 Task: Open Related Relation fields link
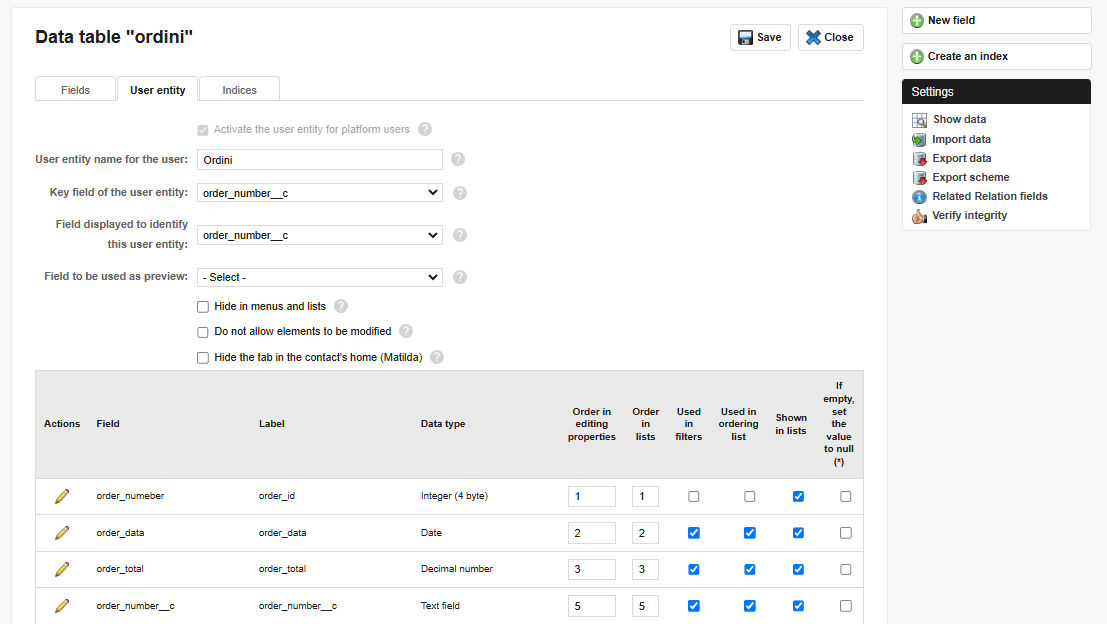tap(990, 196)
